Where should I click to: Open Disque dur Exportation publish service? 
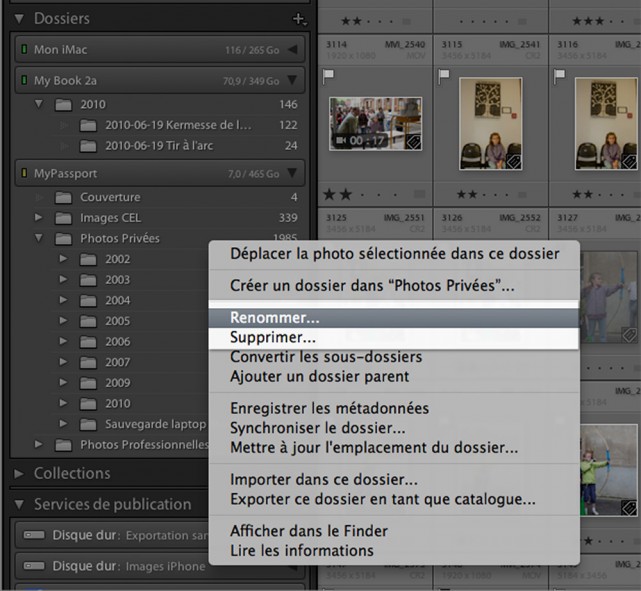112,535
